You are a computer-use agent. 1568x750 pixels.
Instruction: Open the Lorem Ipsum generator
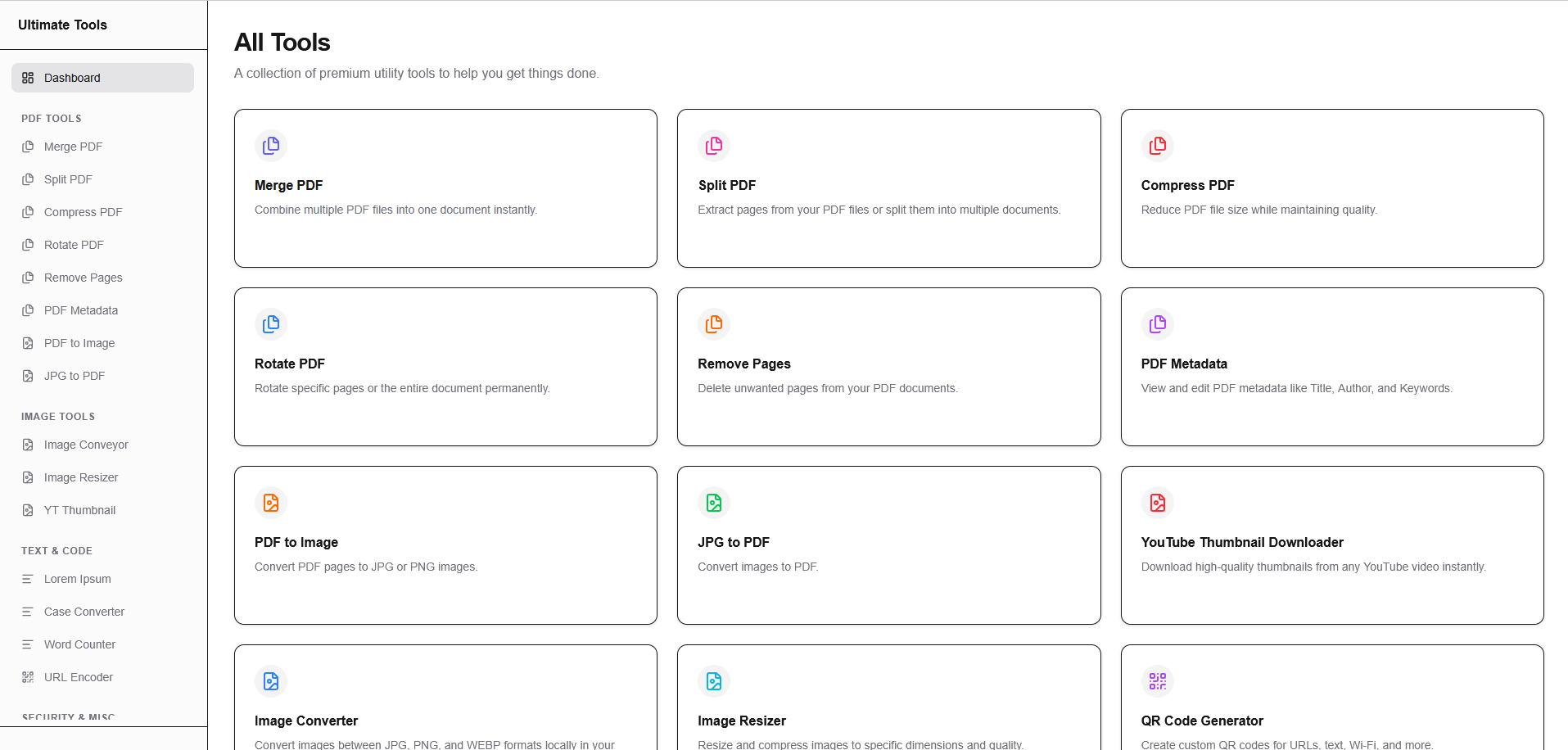point(77,579)
